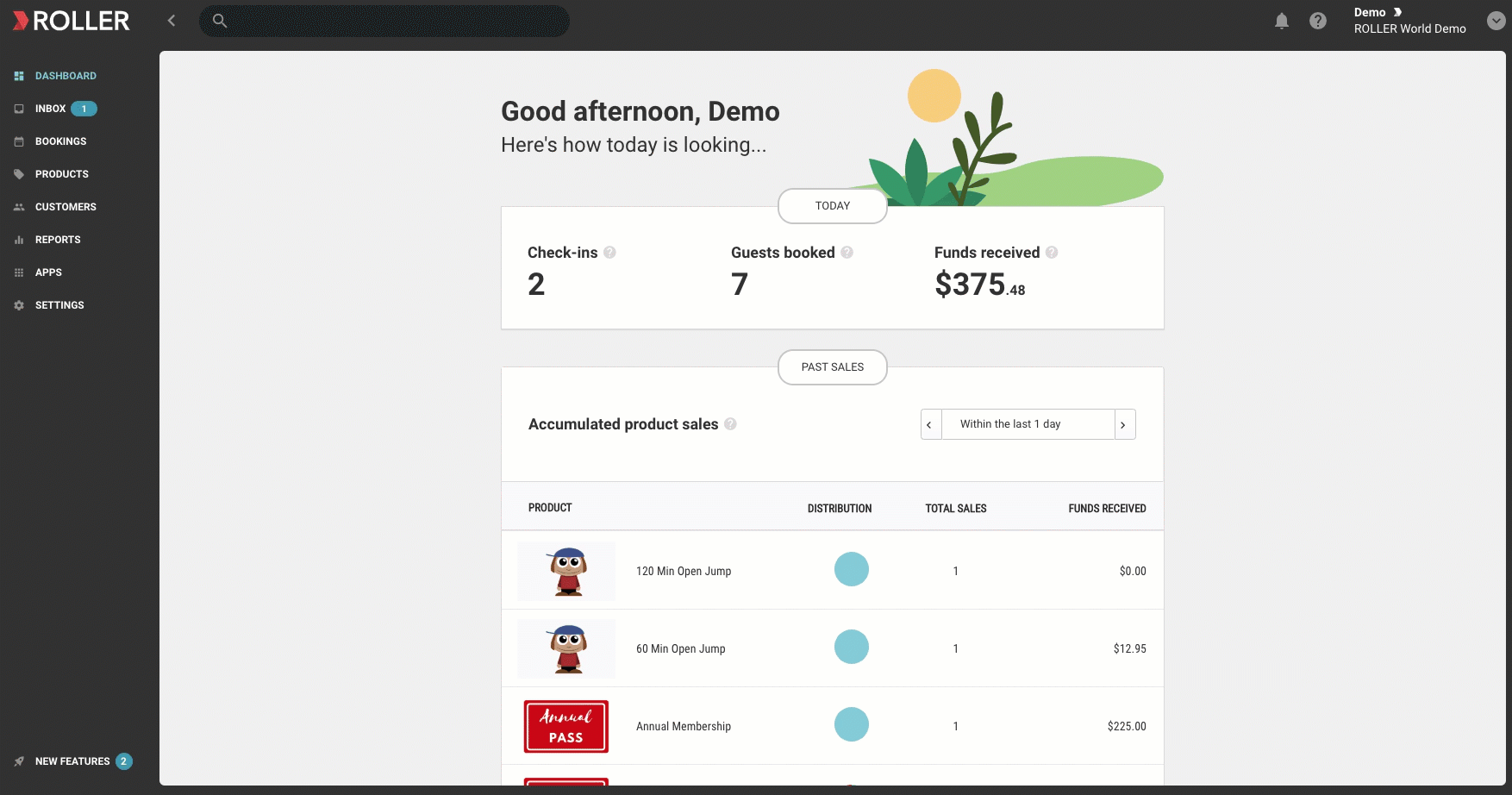This screenshot has width=1512, height=795.
Task: Click the New Features count badge
Action: tap(124, 761)
